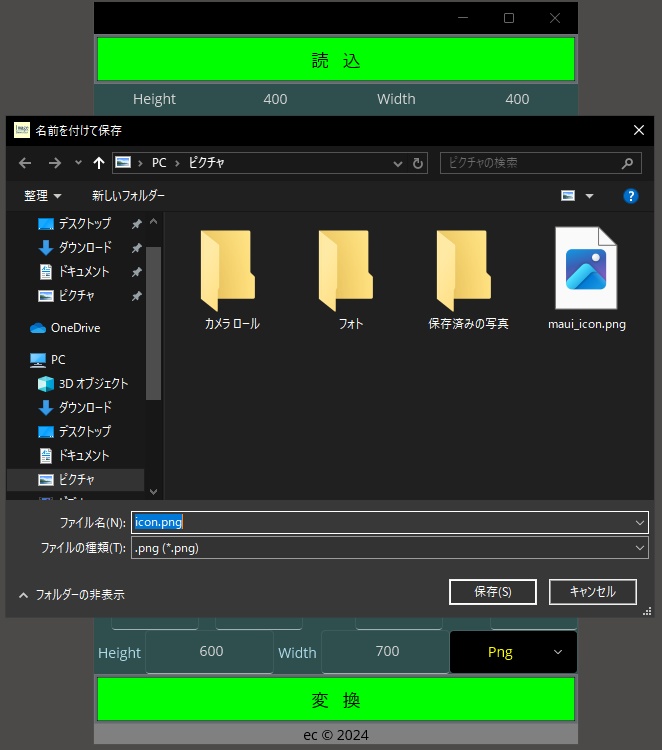Minimize the converter app window
Image resolution: width=662 pixels, height=750 pixels.
click(463, 18)
